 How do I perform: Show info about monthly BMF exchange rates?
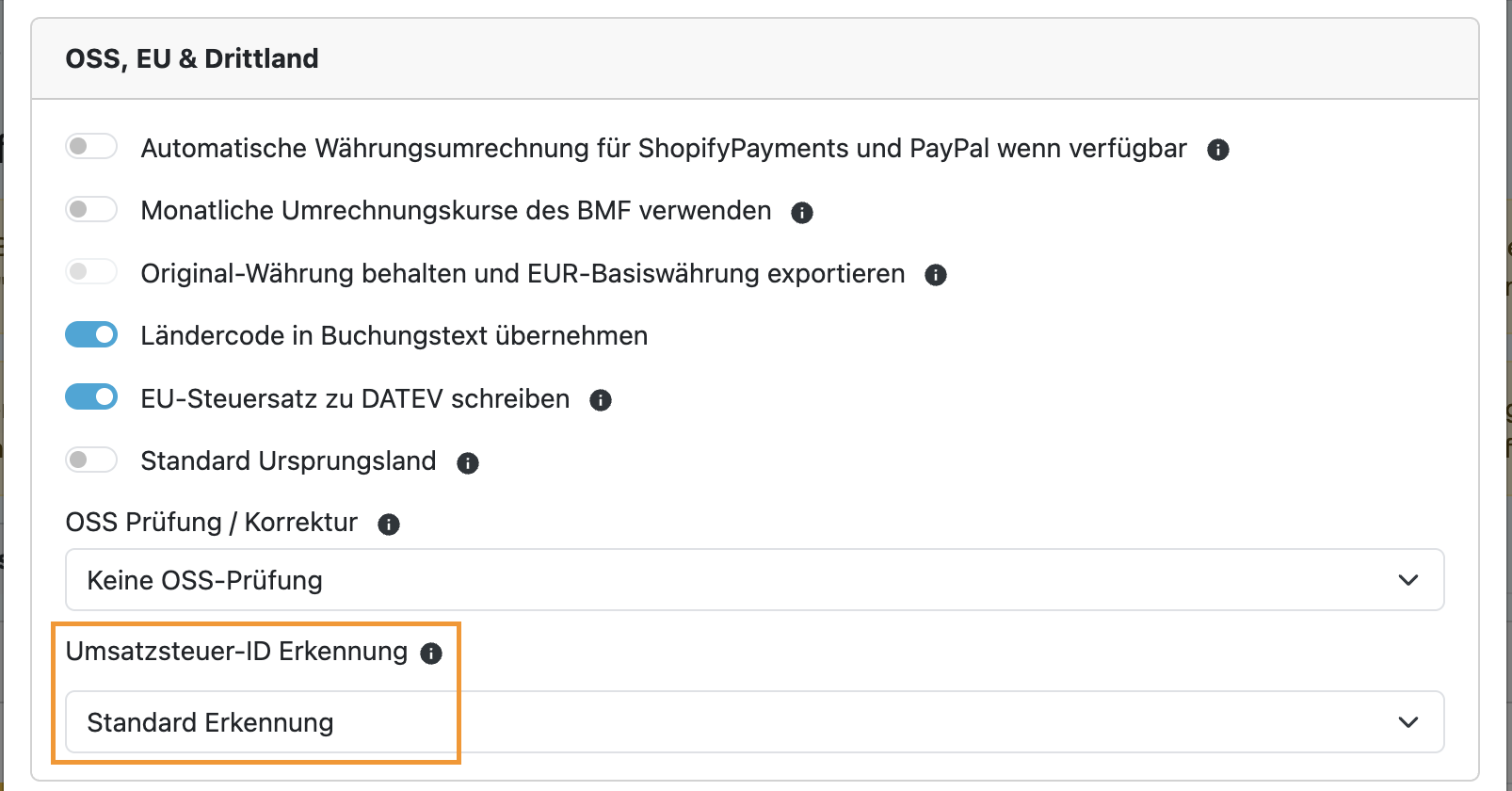point(802,213)
